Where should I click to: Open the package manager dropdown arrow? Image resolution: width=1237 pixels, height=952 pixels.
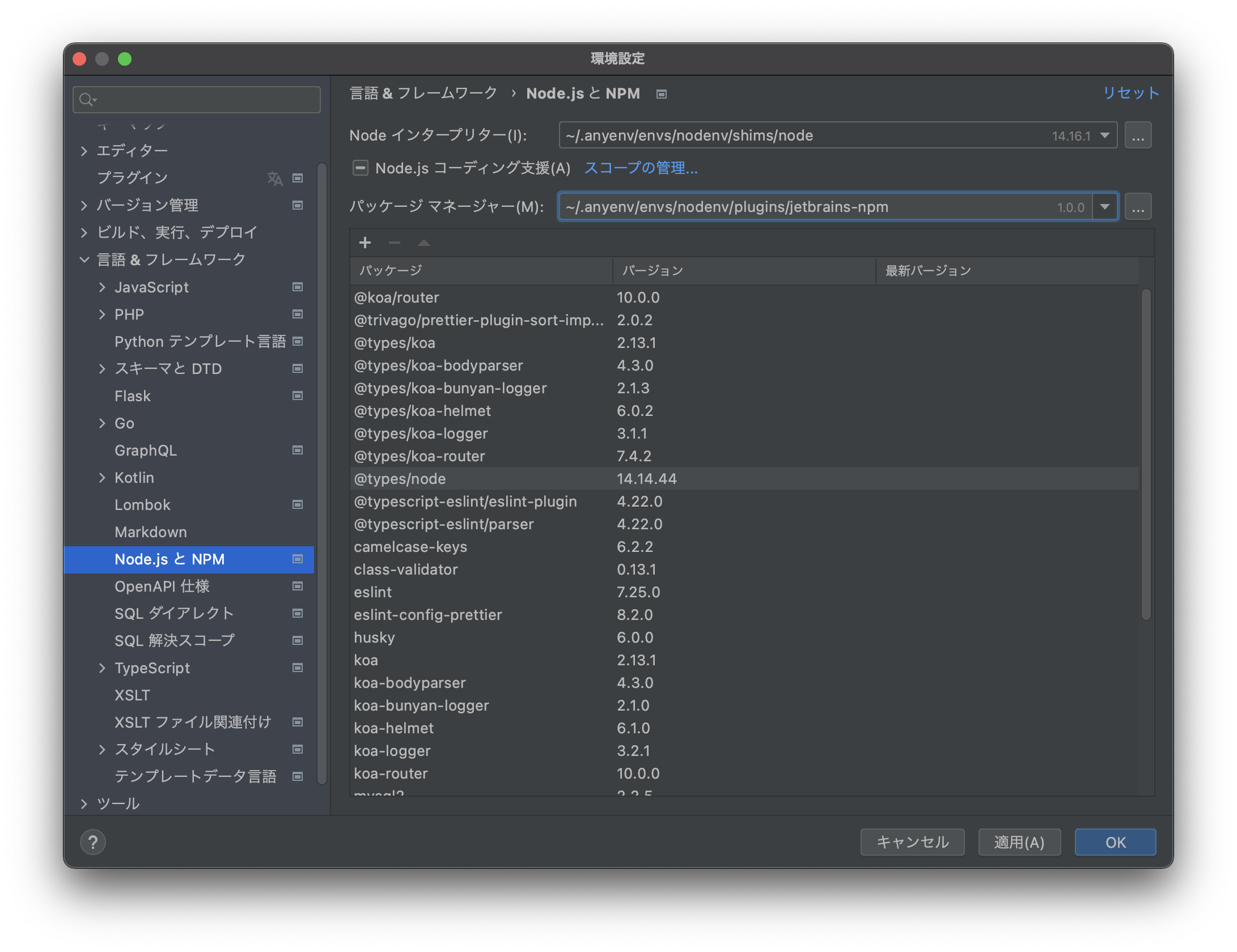(1105, 207)
